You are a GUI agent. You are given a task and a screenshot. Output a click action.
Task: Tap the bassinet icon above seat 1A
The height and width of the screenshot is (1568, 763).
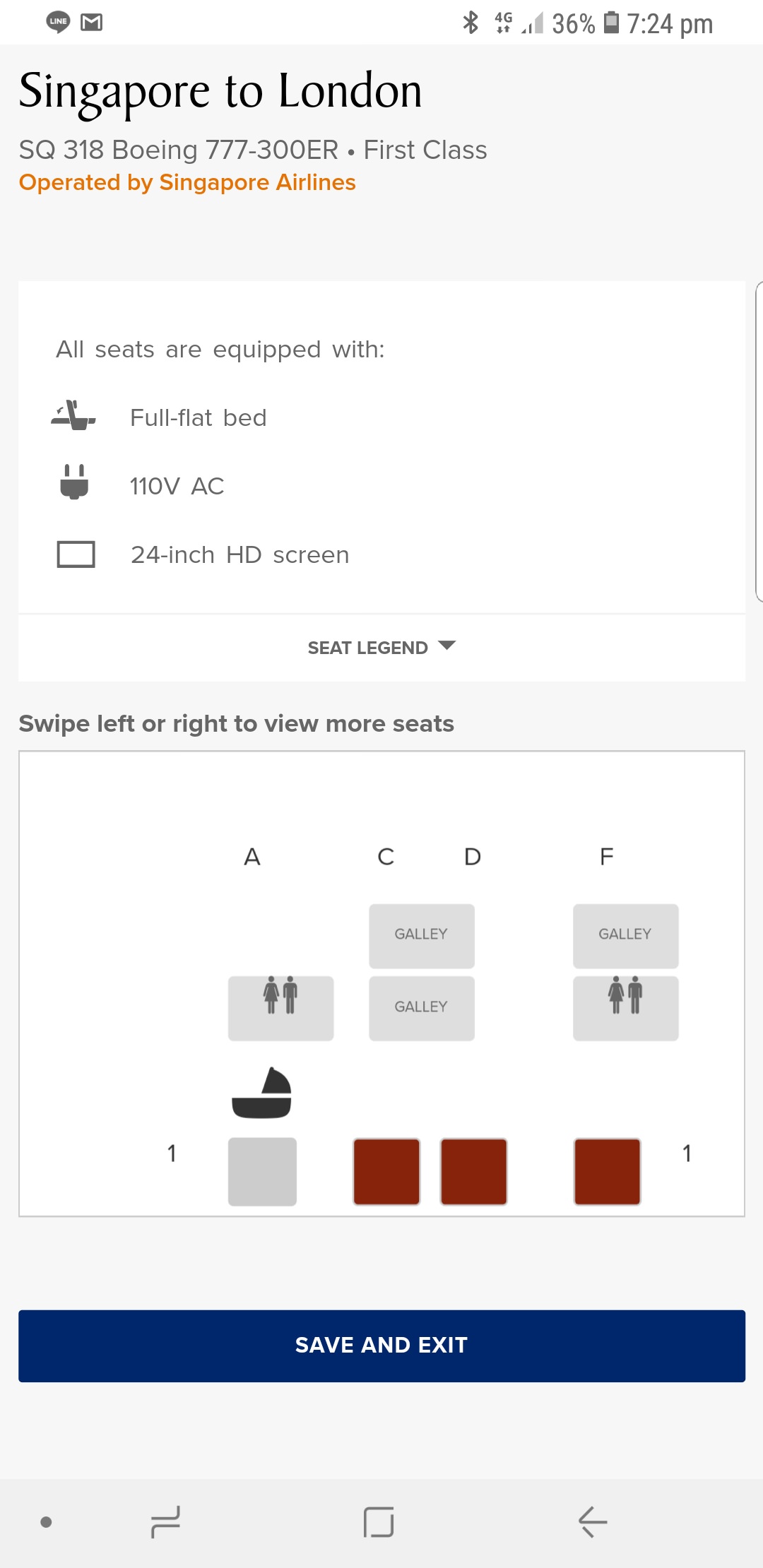coord(262,1093)
